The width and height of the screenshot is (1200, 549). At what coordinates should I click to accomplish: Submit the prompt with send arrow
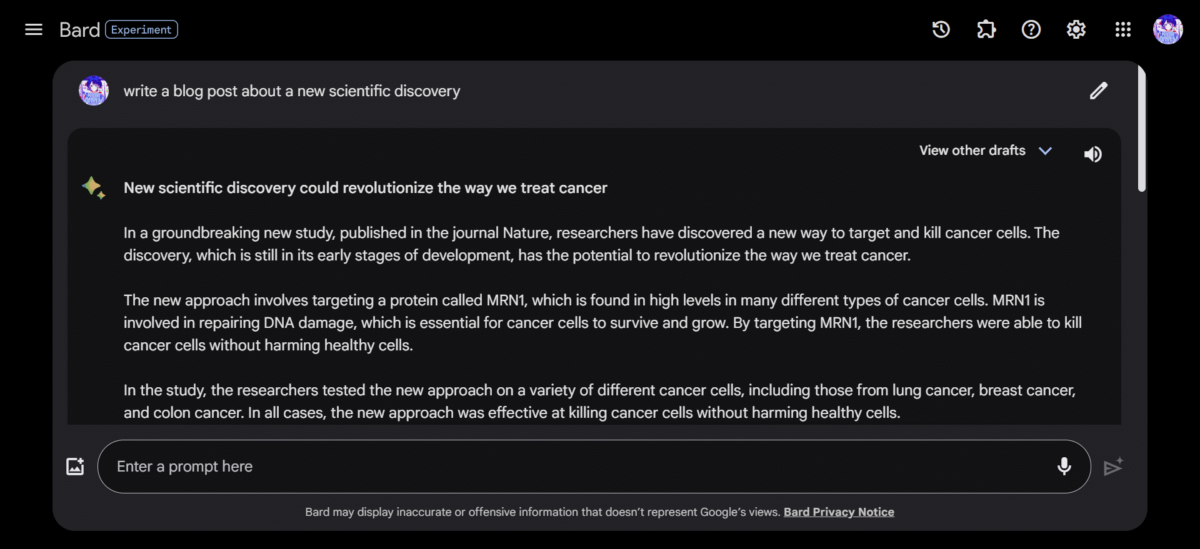tap(1113, 467)
